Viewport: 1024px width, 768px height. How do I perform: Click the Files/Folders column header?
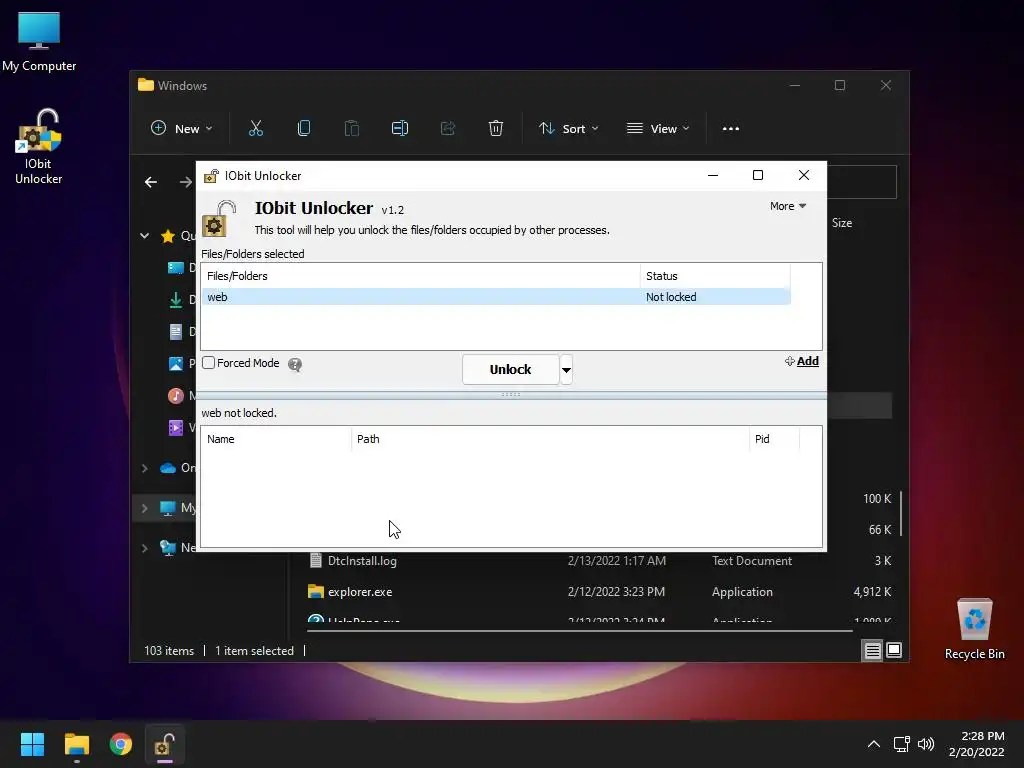tap(421, 276)
